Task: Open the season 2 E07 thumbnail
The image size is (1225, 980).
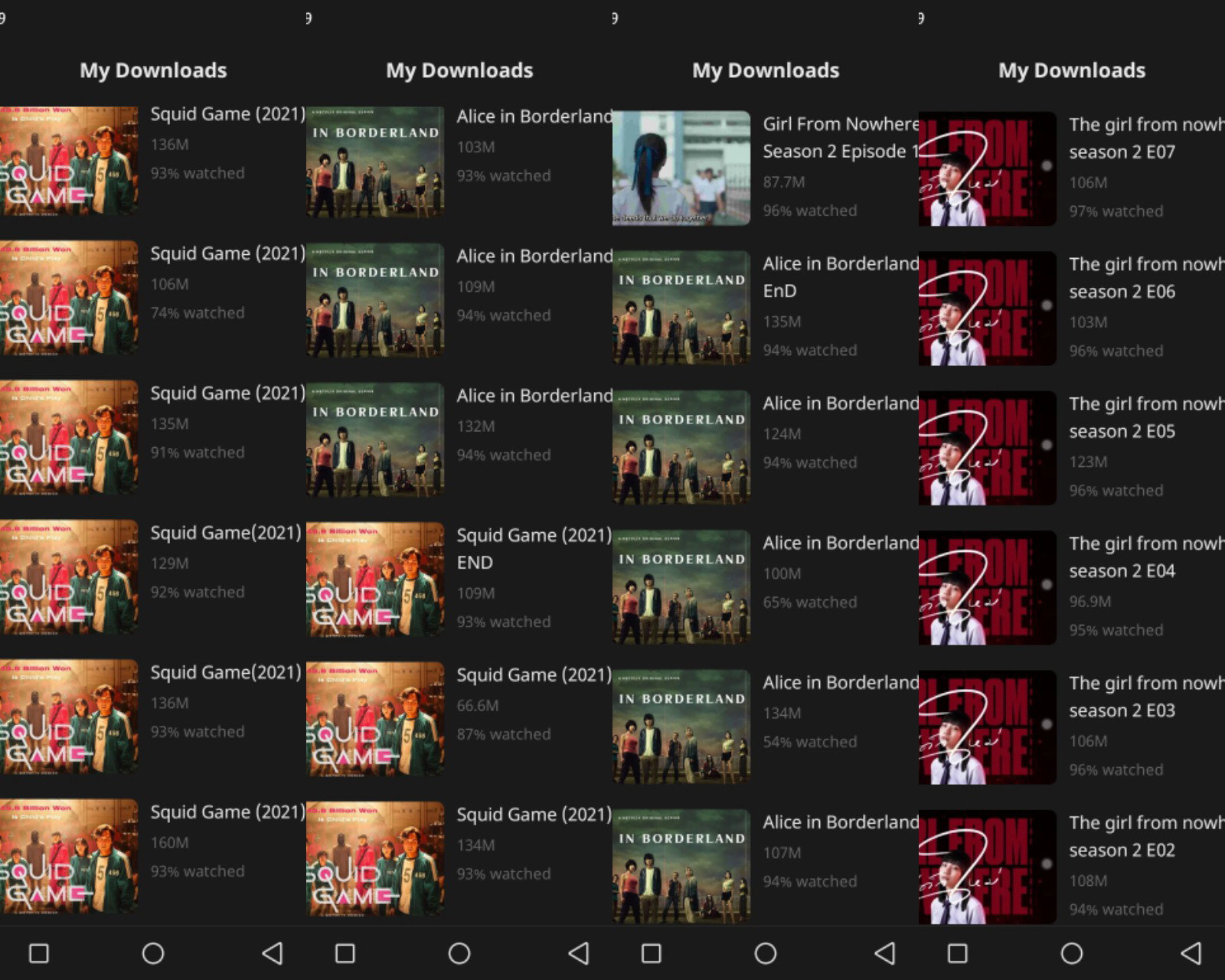Action: (x=988, y=168)
